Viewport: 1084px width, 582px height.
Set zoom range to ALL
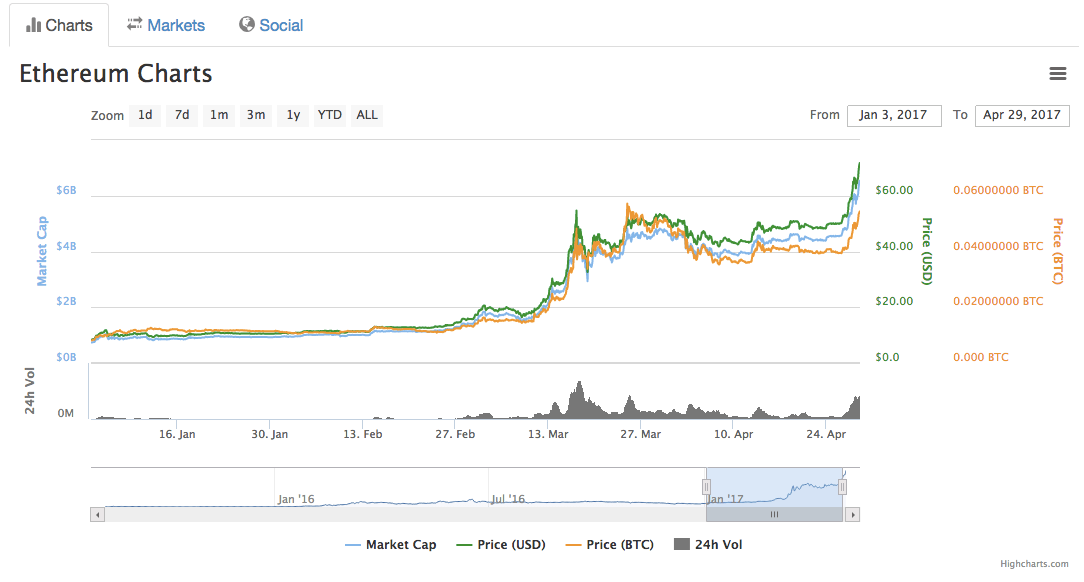[x=367, y=115]
